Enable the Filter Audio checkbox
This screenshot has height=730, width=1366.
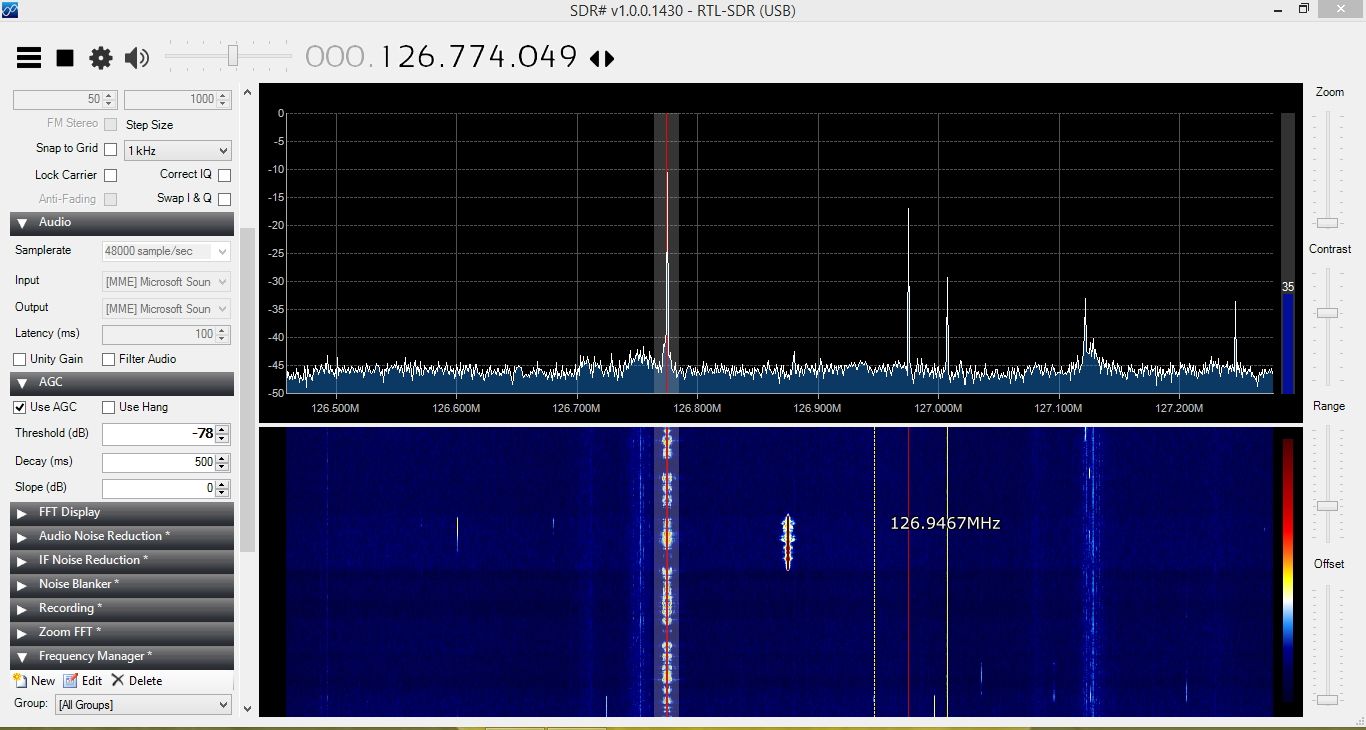tap(109, 359)
